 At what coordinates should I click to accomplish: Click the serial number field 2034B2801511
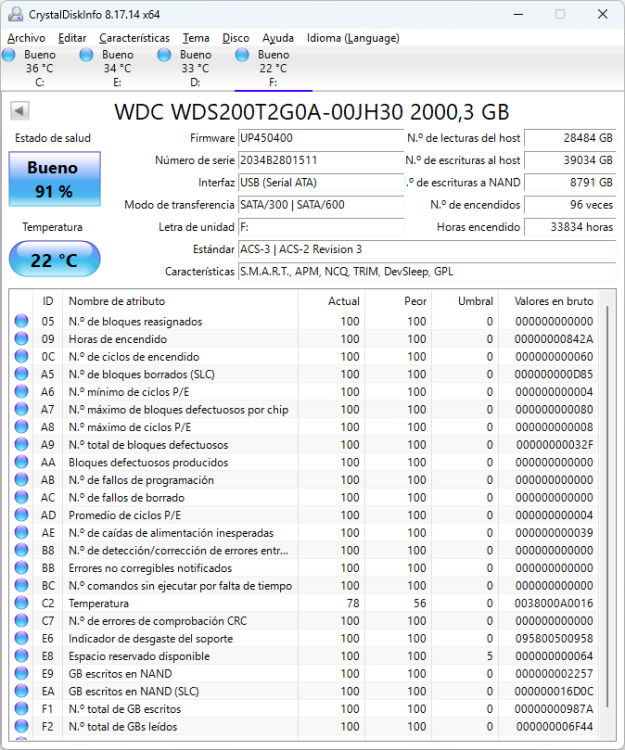click(321, 160)
